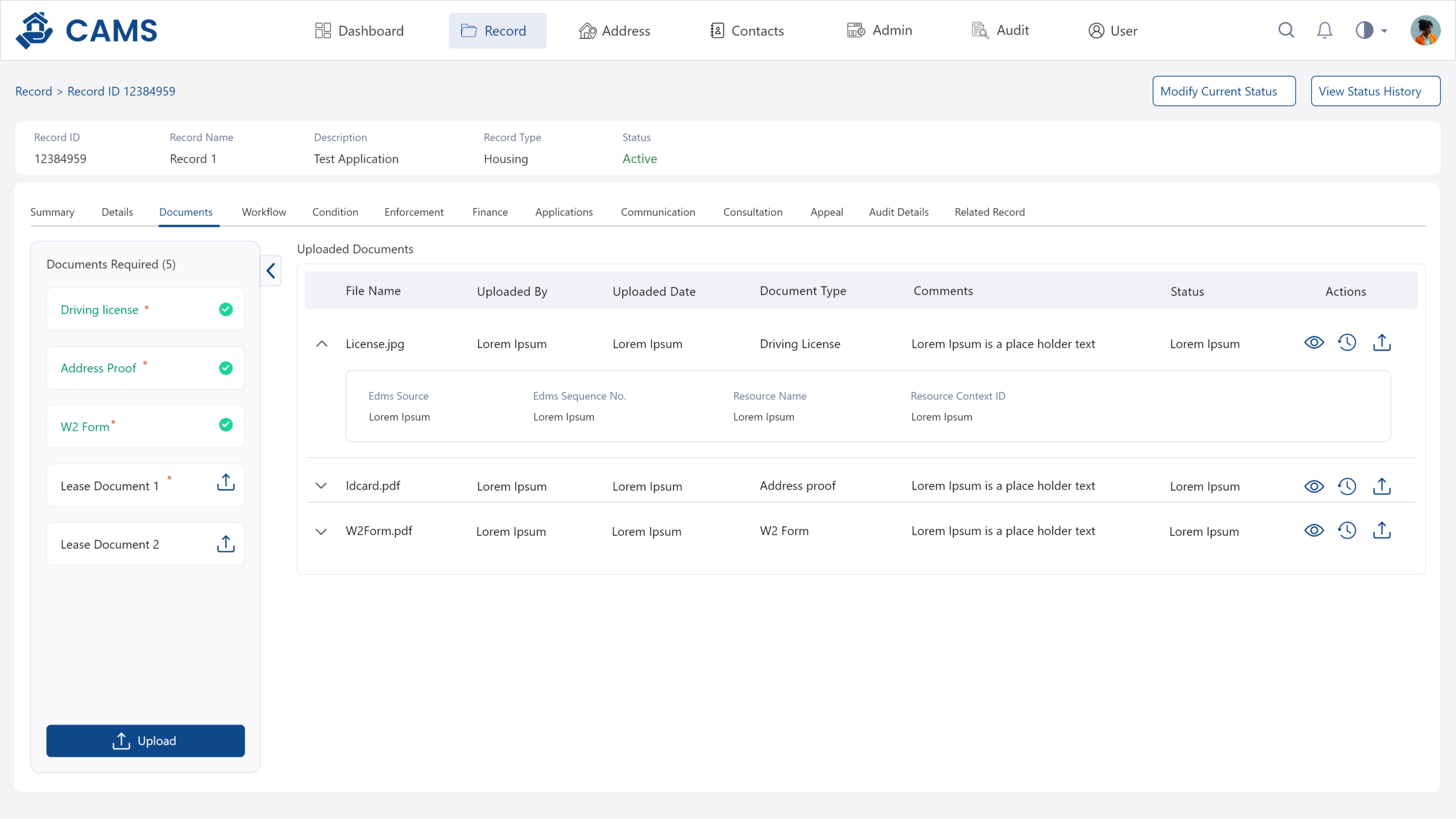Image resolution: width=1456 pixels, height=819 pixels.
Task: Click Driving license green check mark
Action: [x=226, y=309]
